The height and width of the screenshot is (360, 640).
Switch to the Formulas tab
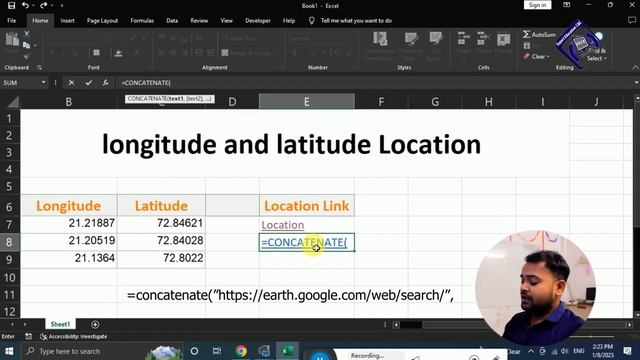coord(142,20)
